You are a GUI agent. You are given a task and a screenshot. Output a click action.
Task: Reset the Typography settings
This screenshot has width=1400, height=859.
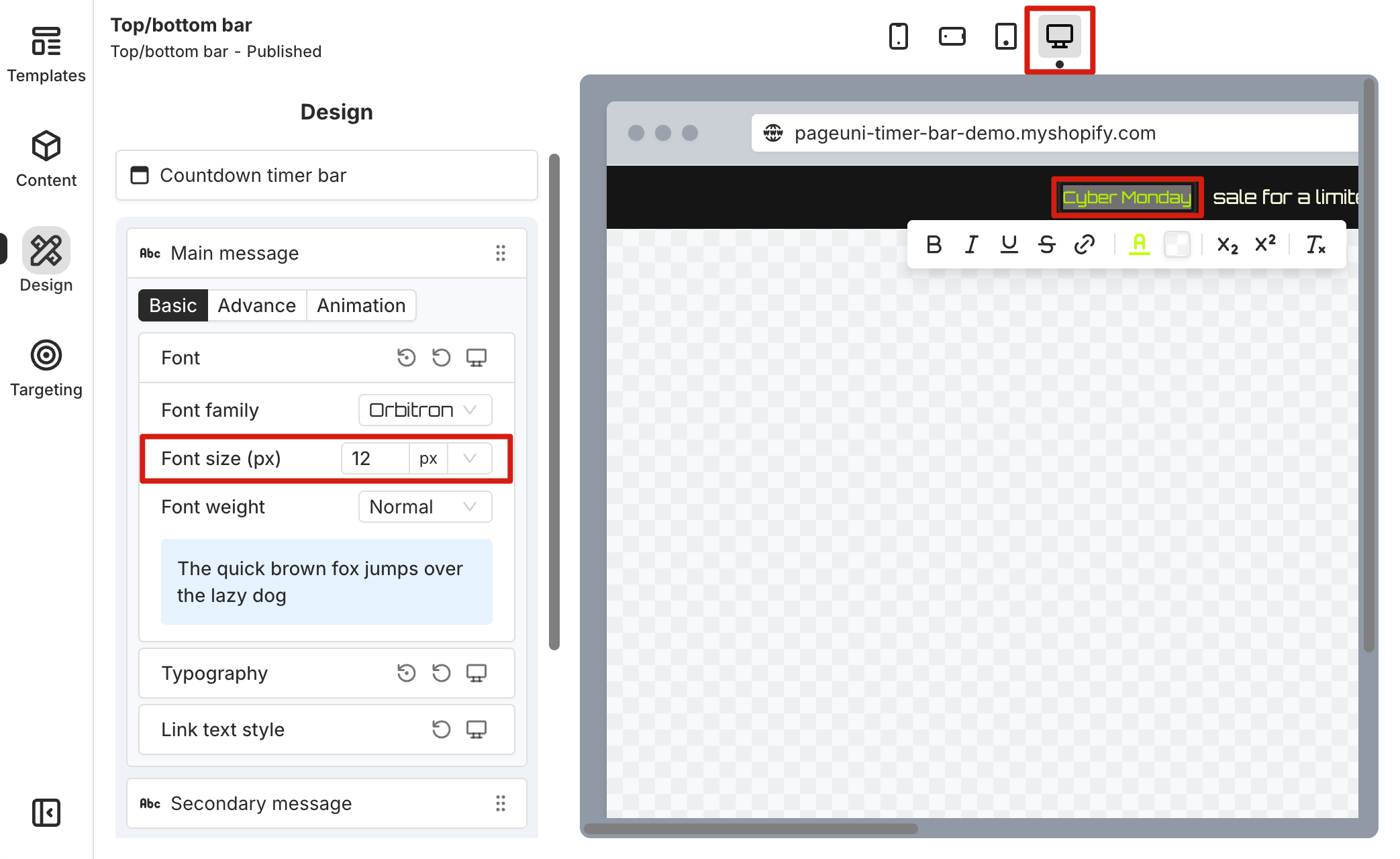point(441,673)
